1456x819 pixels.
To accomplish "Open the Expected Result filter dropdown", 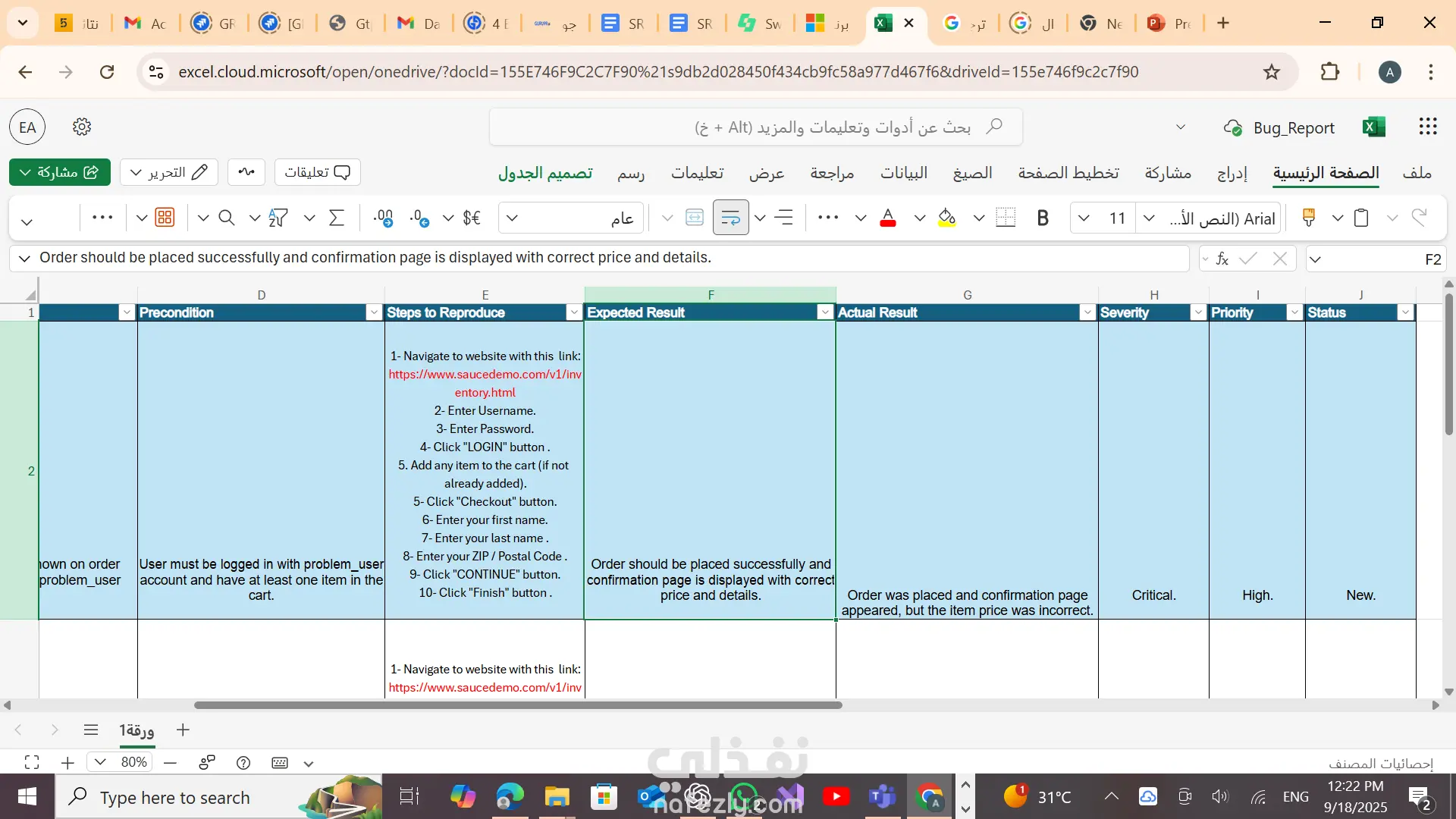I will [825, 312].
